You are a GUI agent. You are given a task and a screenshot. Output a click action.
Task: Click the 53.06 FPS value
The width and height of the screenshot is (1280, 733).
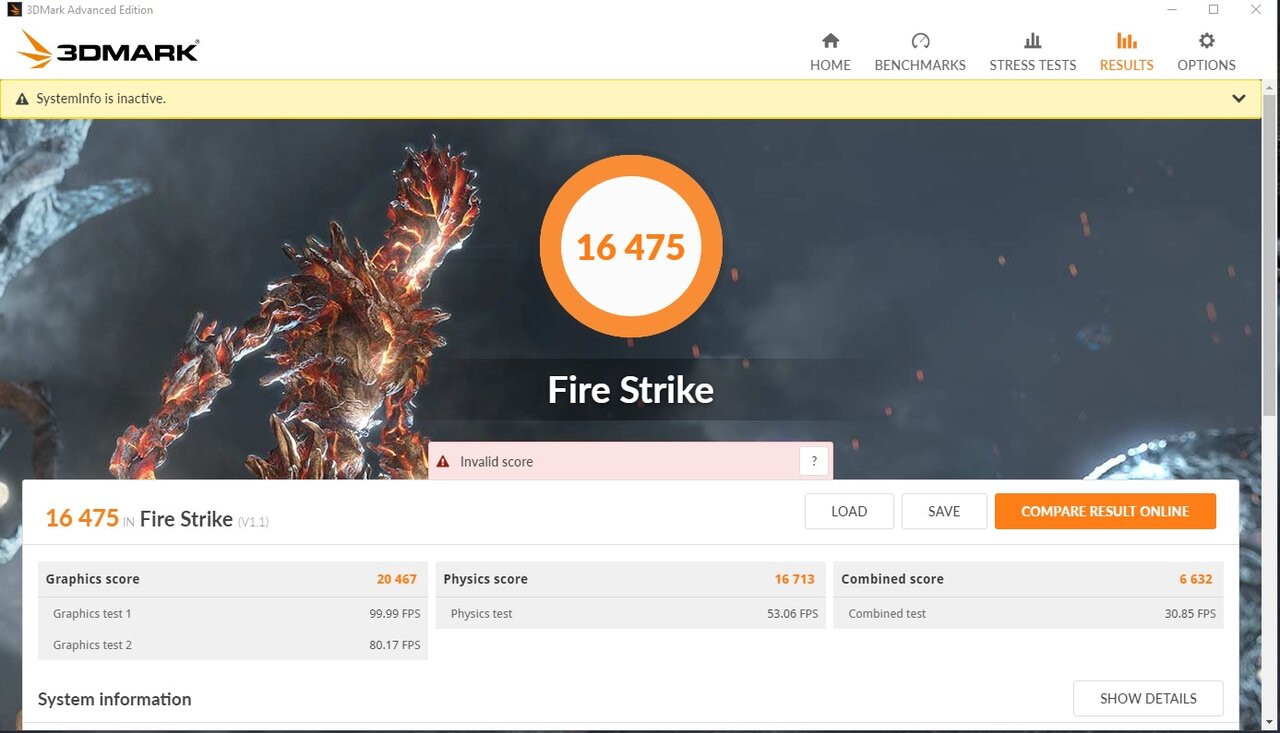click(x=793, y=614)
